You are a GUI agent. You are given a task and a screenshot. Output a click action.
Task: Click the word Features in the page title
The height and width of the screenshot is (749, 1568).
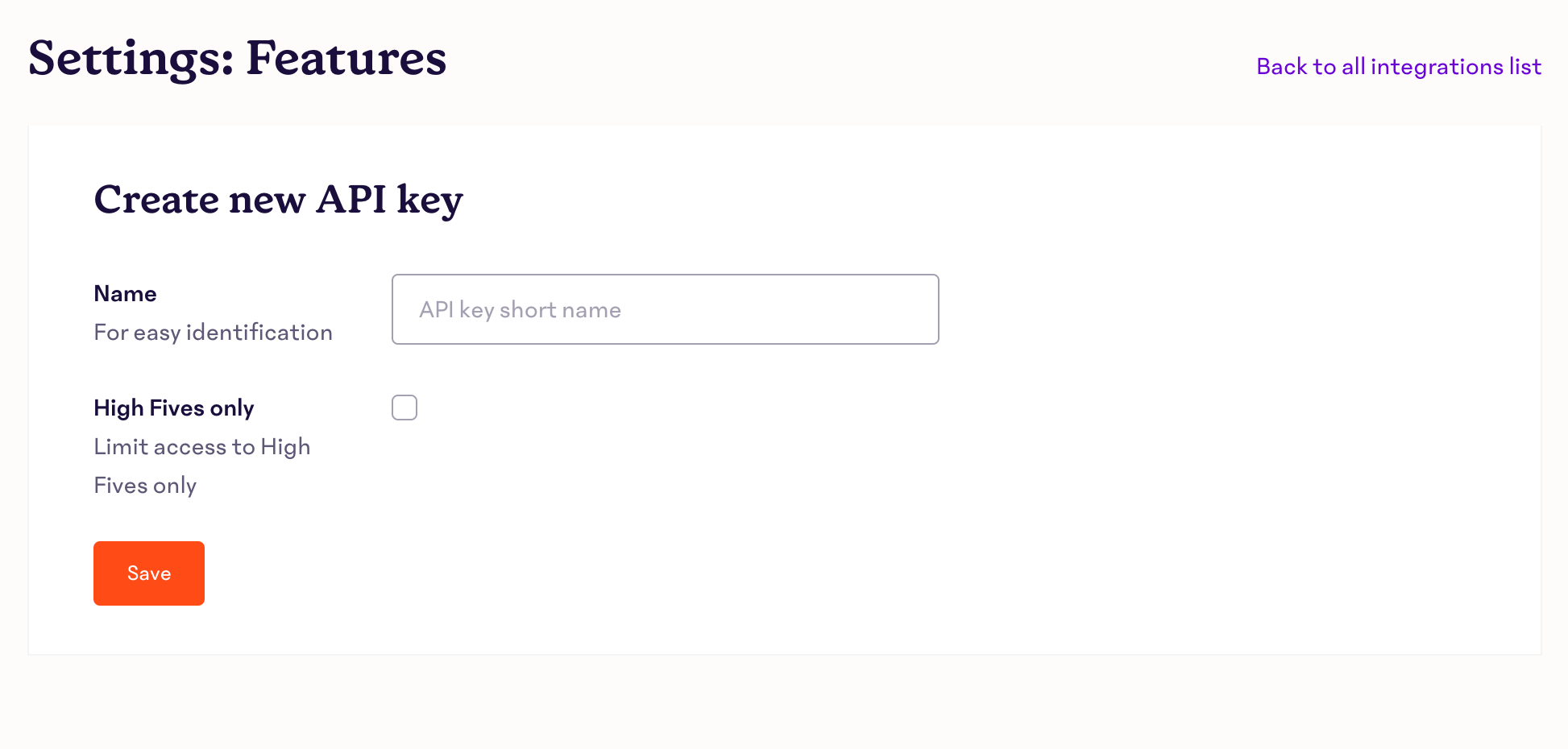[346, 58]
